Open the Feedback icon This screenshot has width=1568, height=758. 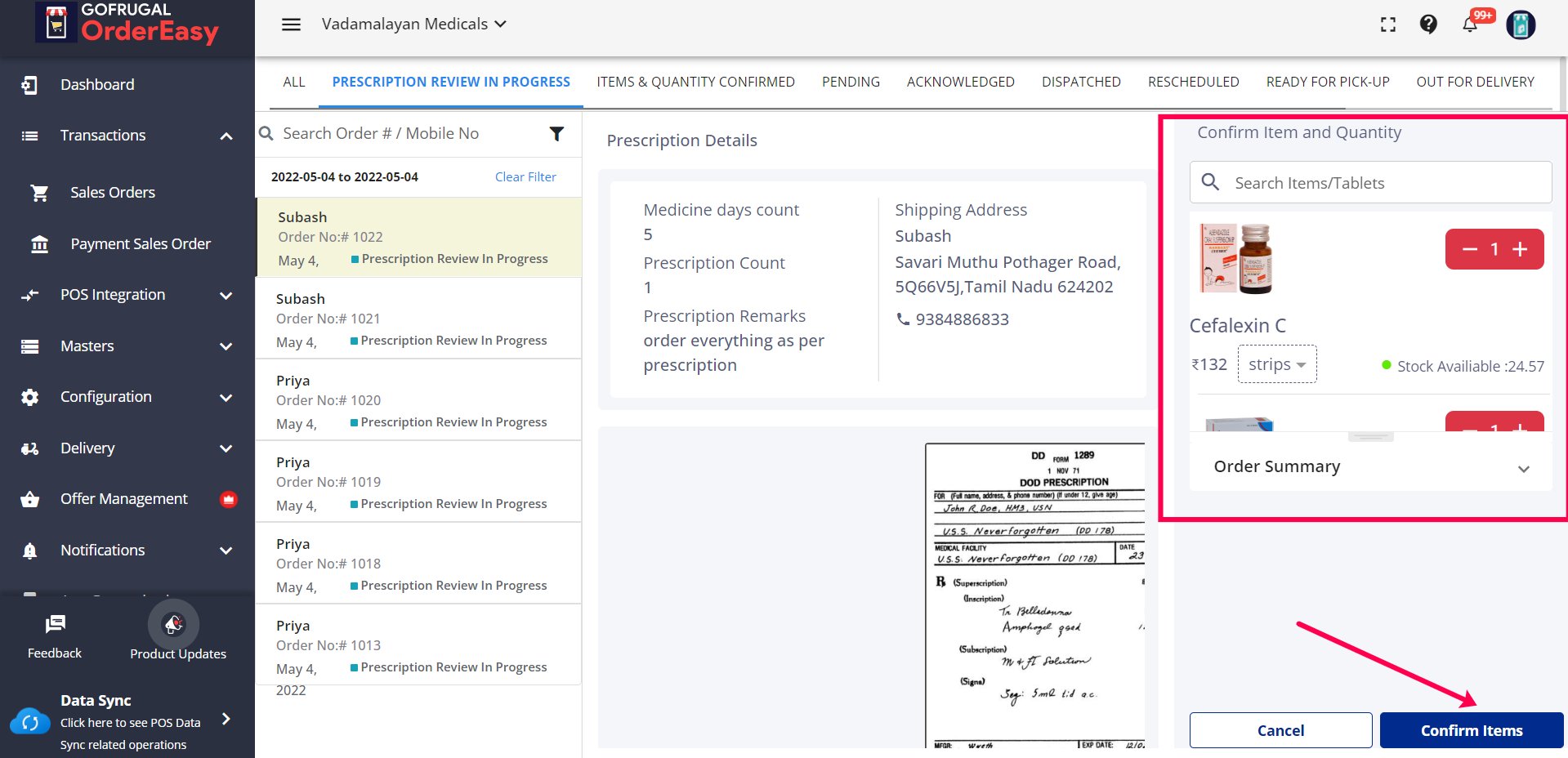point(55,625)
